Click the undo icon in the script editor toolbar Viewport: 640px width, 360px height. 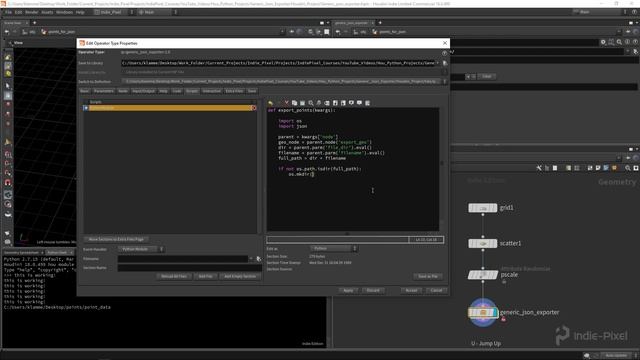271,103
